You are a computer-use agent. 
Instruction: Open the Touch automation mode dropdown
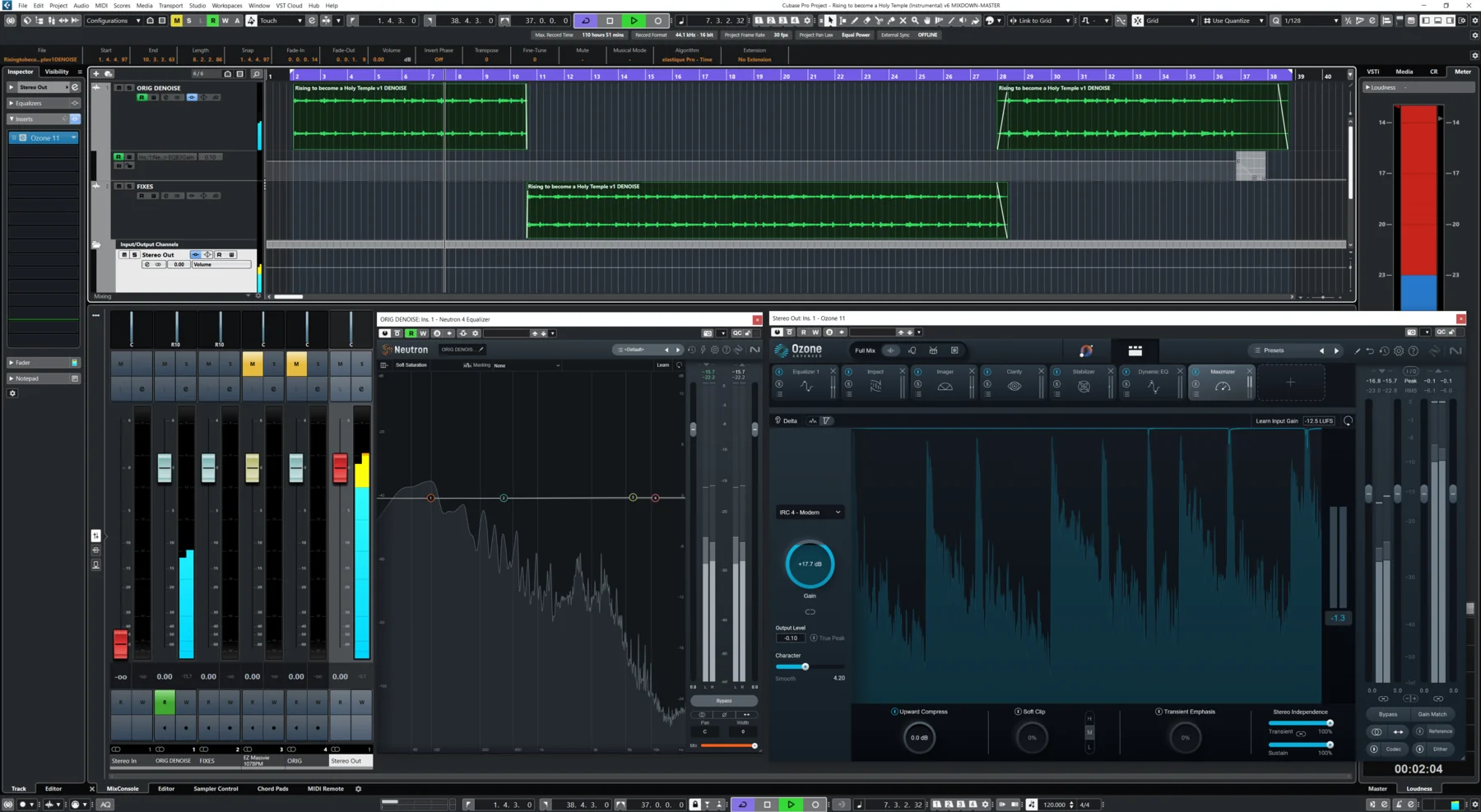tap(280, 21)
